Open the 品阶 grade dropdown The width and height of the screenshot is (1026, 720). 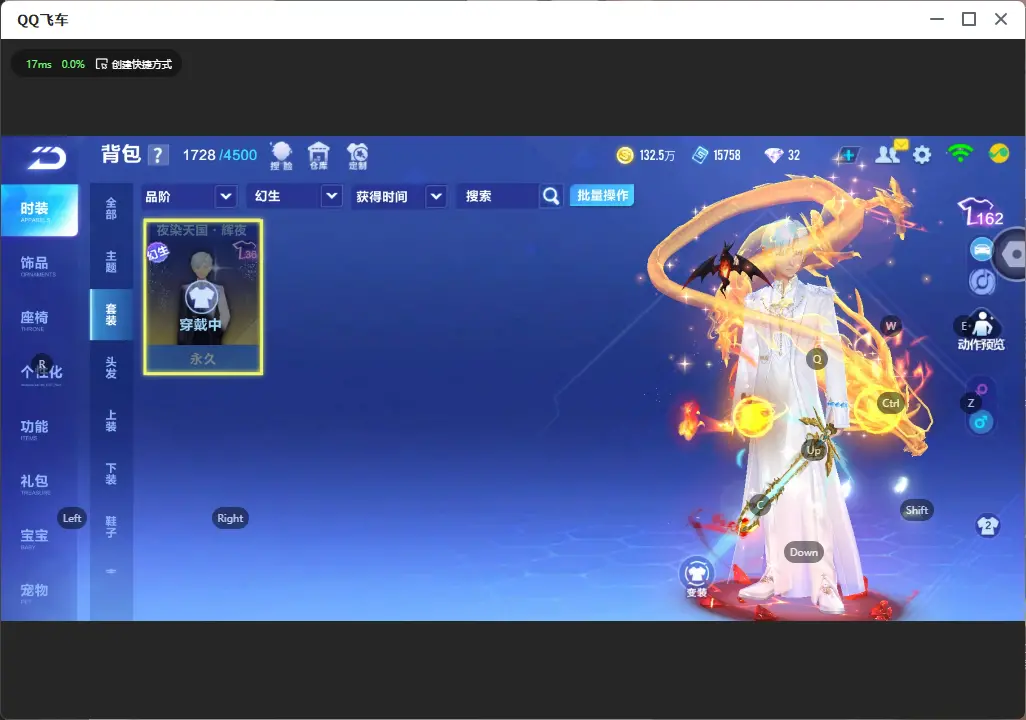click(x=189, y=196)
